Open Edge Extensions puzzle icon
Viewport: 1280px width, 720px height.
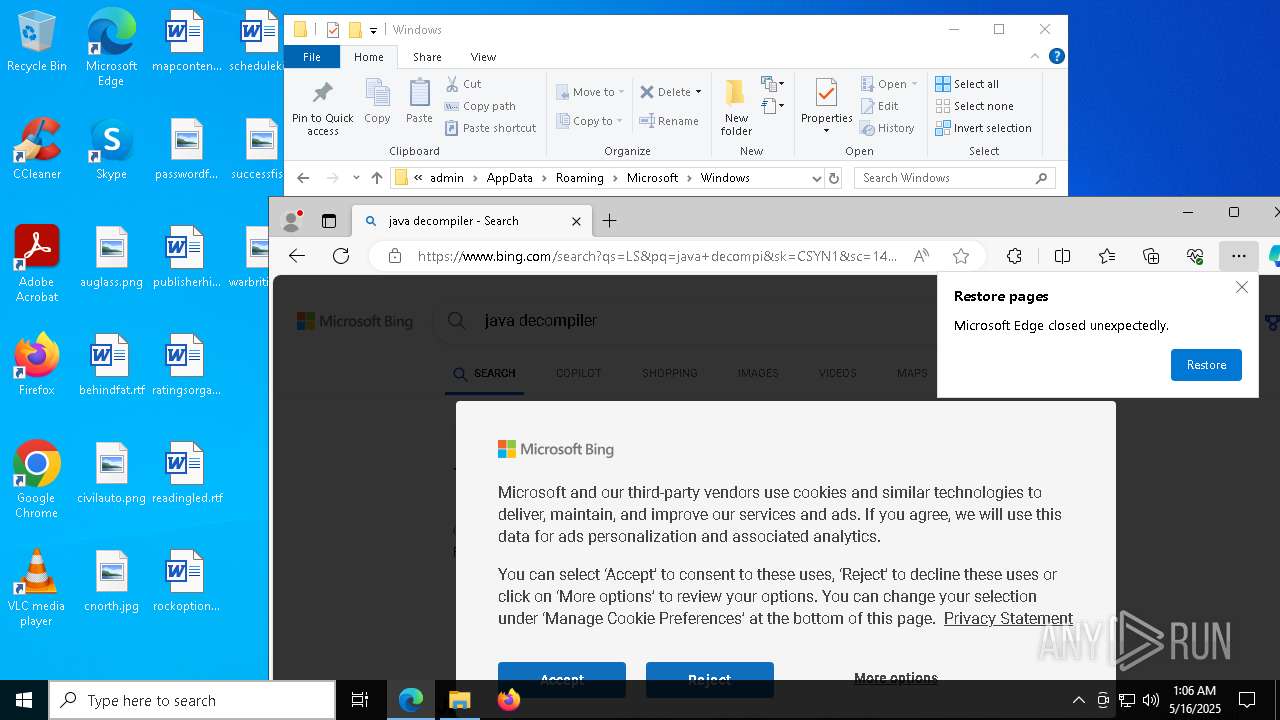[1014, 256]
